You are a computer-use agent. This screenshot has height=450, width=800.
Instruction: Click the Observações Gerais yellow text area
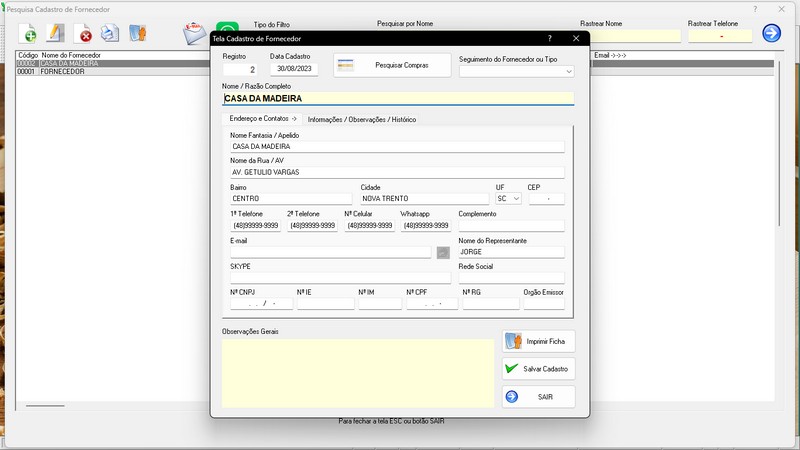[358, 372]
